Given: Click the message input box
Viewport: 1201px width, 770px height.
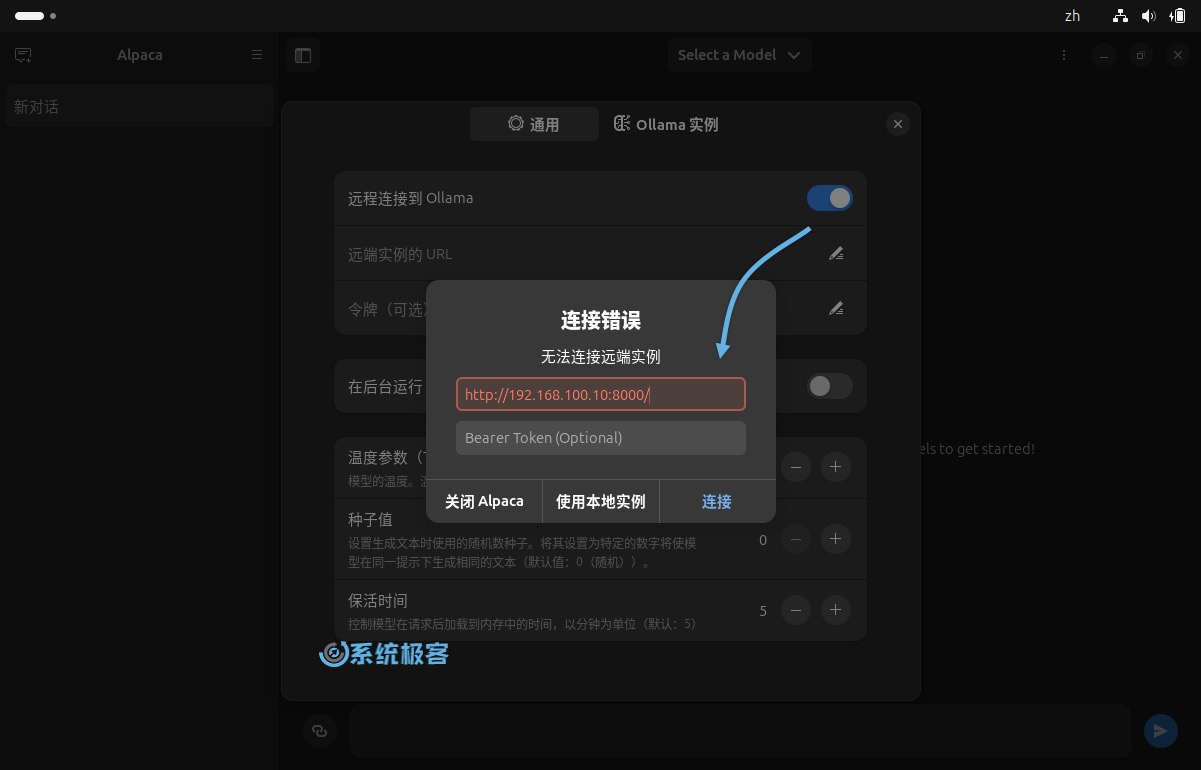Looking at the screenshot, I should [x=740, y=731].
